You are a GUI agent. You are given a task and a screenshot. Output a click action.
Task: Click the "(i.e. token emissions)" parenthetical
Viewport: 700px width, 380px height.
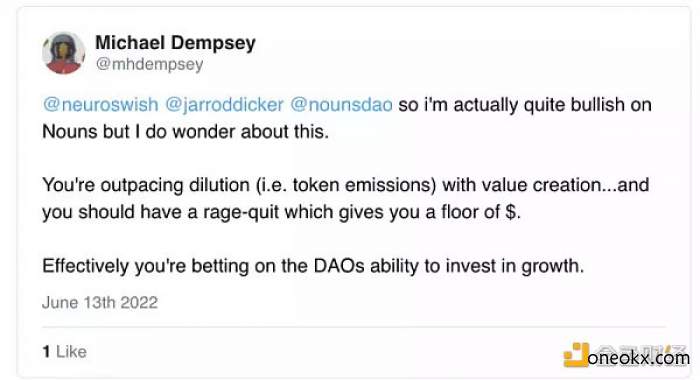[x=346, y=185]
